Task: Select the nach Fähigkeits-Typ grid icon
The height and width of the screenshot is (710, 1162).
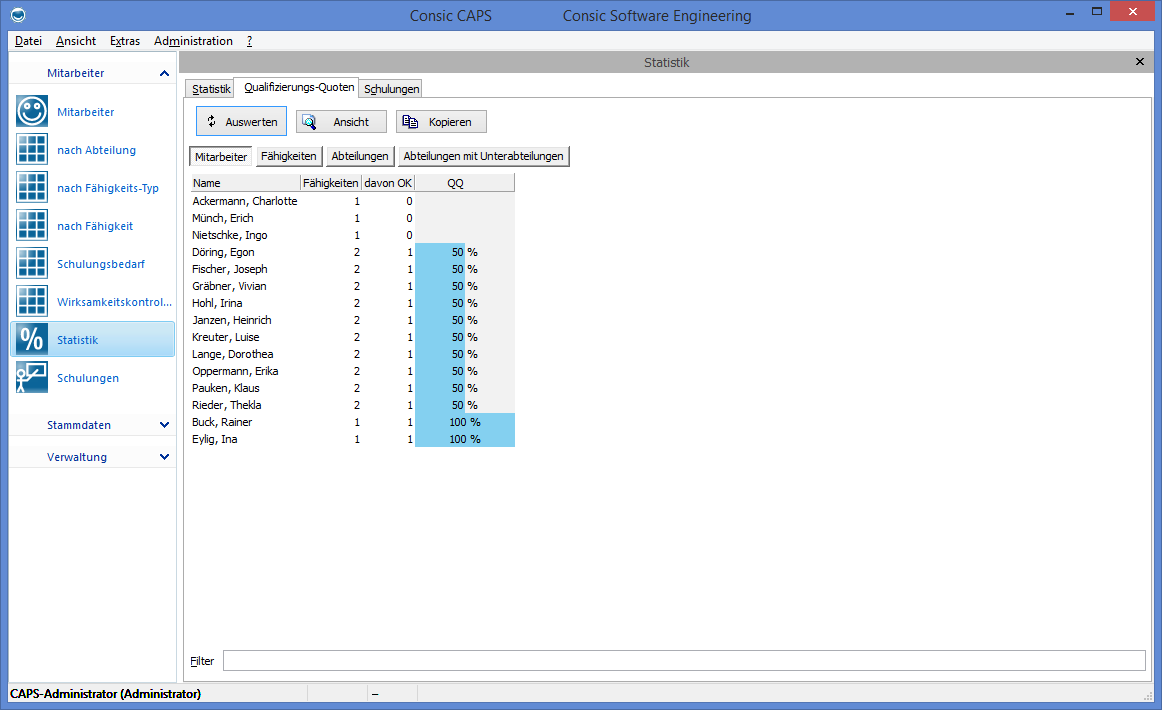Action: (32, 187)
